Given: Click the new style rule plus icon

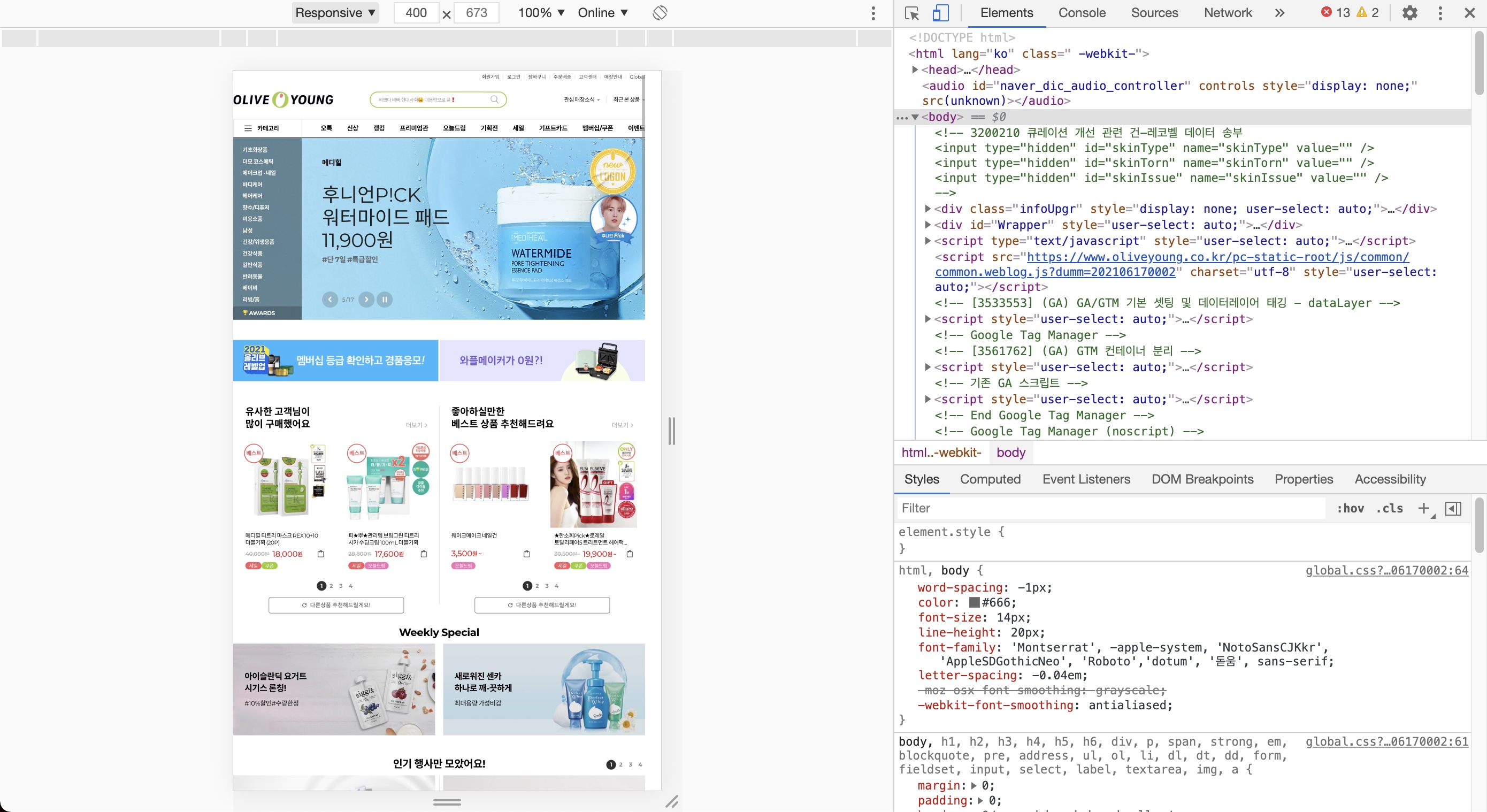Looking at the screenshot, I should click(x=1423, y=508).
